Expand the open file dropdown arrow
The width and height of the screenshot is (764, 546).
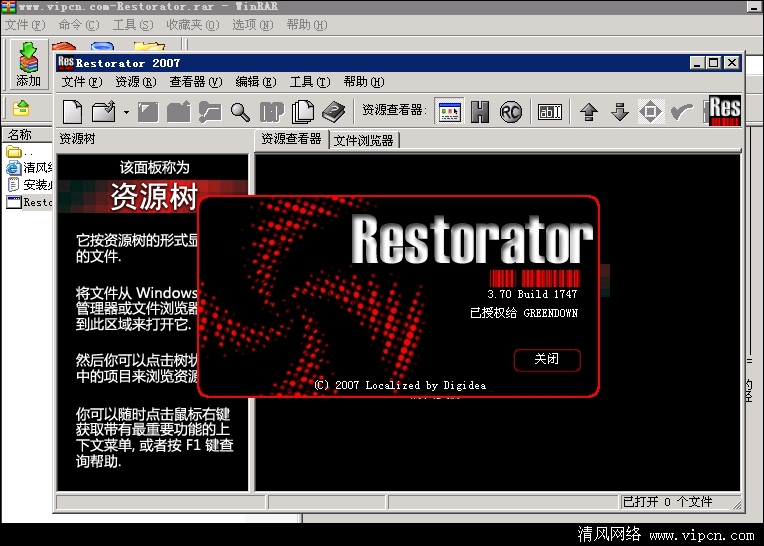coord(125,112)
